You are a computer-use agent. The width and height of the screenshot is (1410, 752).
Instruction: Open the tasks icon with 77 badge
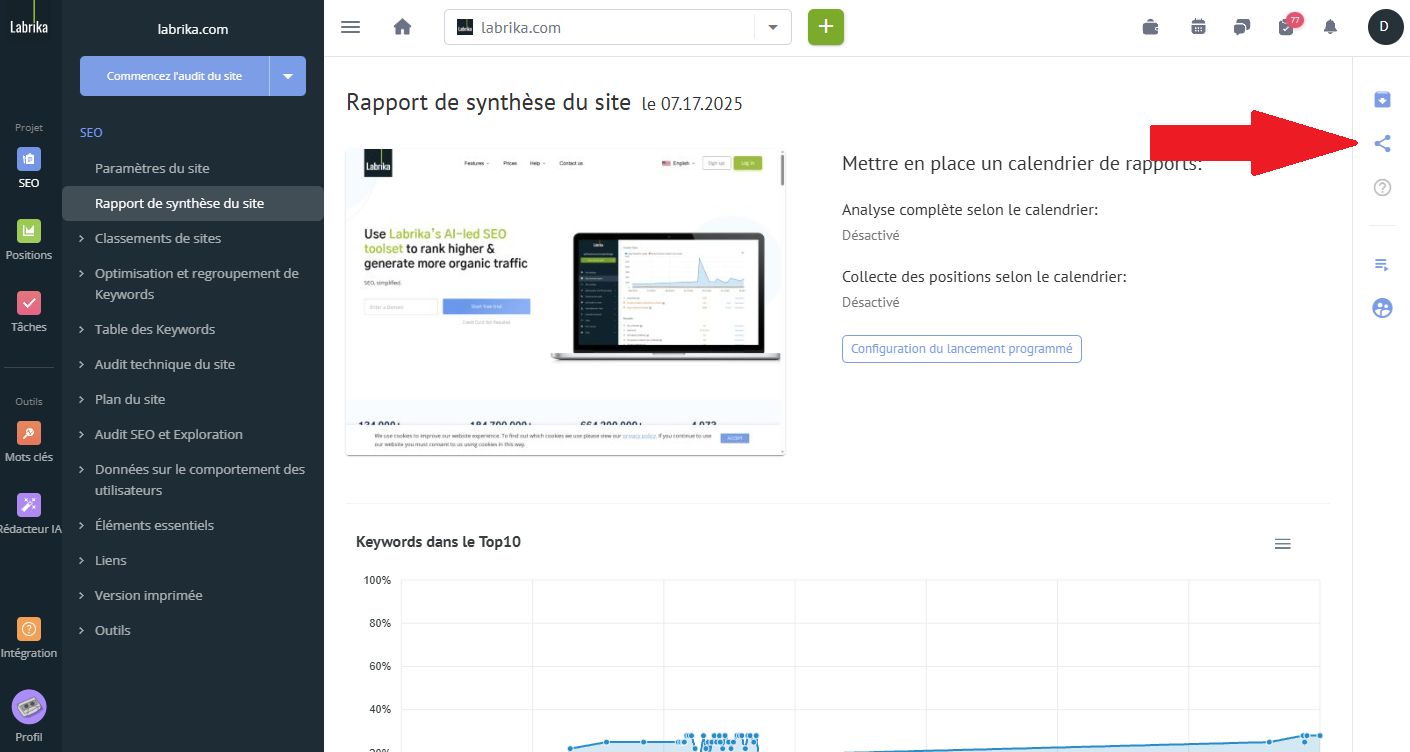pyautogui.click(x=1287, y=26)
